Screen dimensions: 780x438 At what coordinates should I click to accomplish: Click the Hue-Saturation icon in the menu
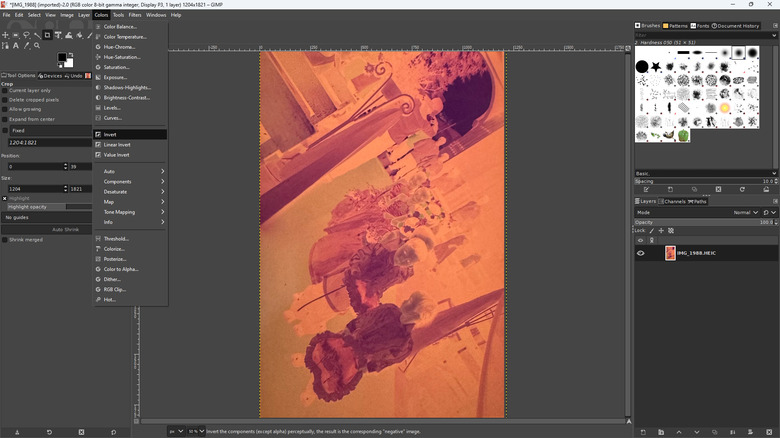pos(98,57)
